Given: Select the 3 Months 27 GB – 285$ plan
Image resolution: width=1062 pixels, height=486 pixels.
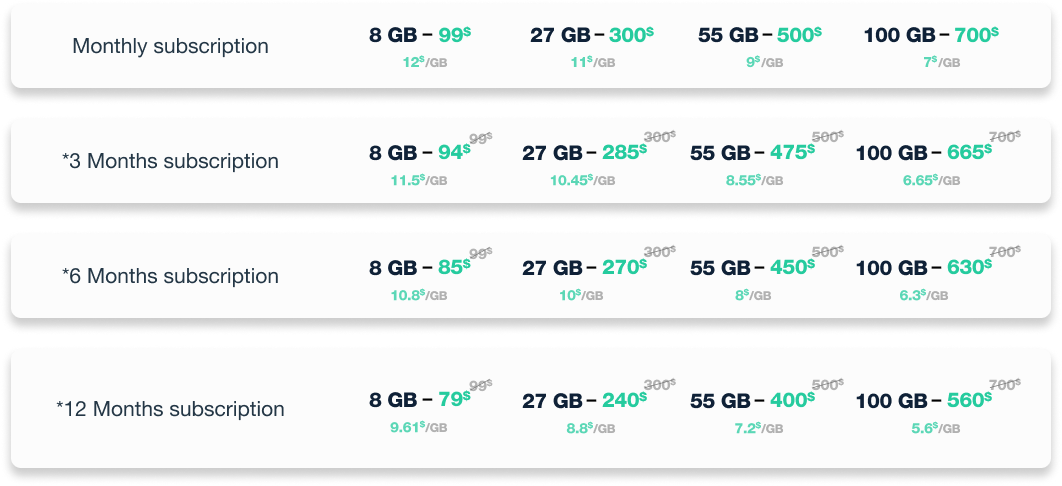Looking at the screenshot, I should [585, 153].
